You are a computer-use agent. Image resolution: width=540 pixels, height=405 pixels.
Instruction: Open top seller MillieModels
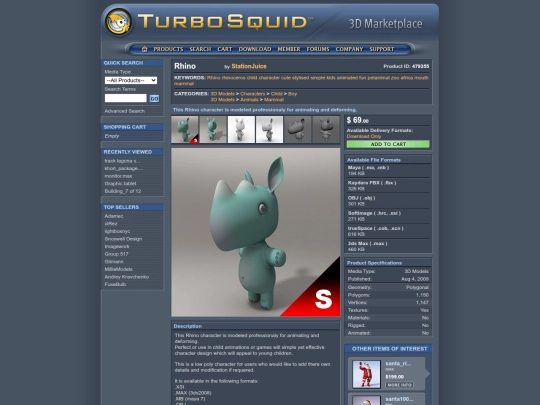[x=118, y=269]
